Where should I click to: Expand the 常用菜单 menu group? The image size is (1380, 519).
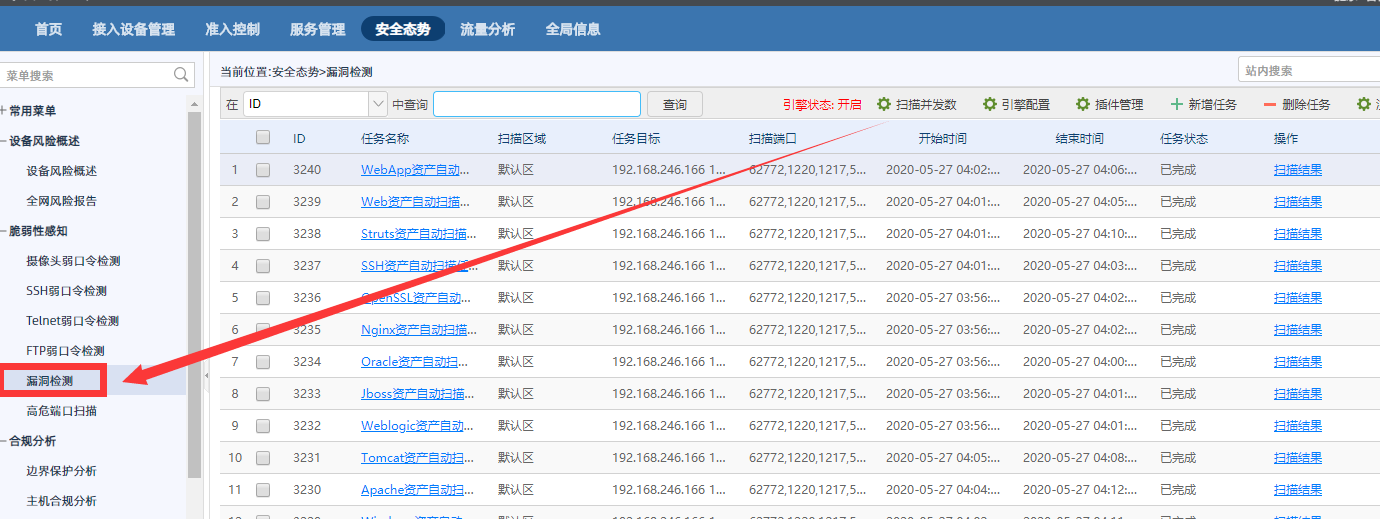(5, 111)
